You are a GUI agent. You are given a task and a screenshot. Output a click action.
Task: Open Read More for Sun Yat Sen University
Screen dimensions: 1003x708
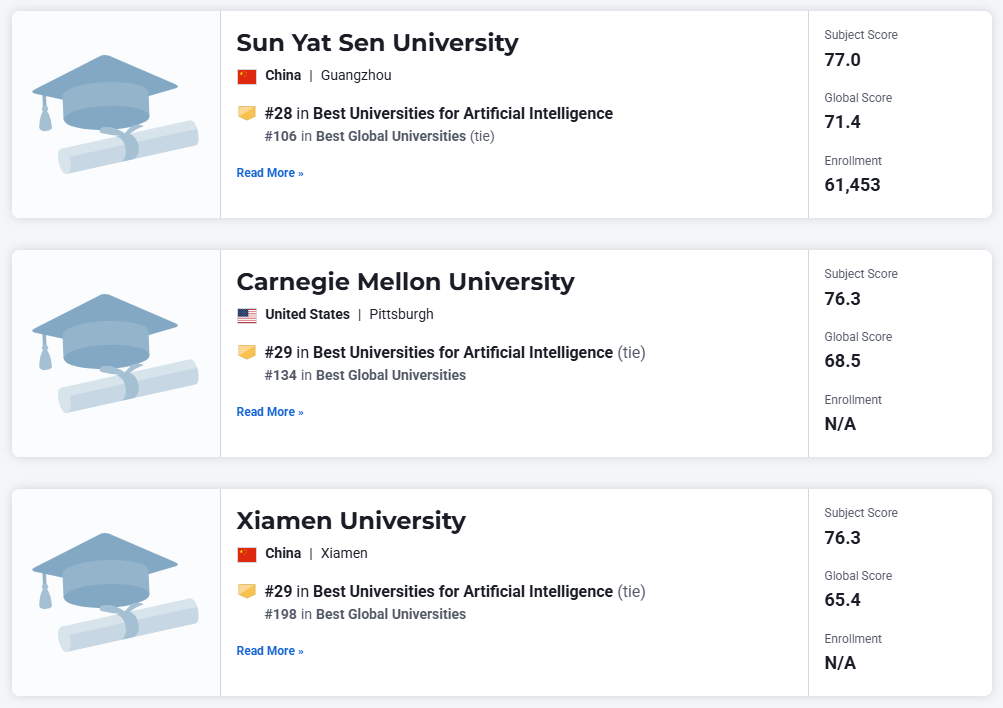[x=270, y=173]
